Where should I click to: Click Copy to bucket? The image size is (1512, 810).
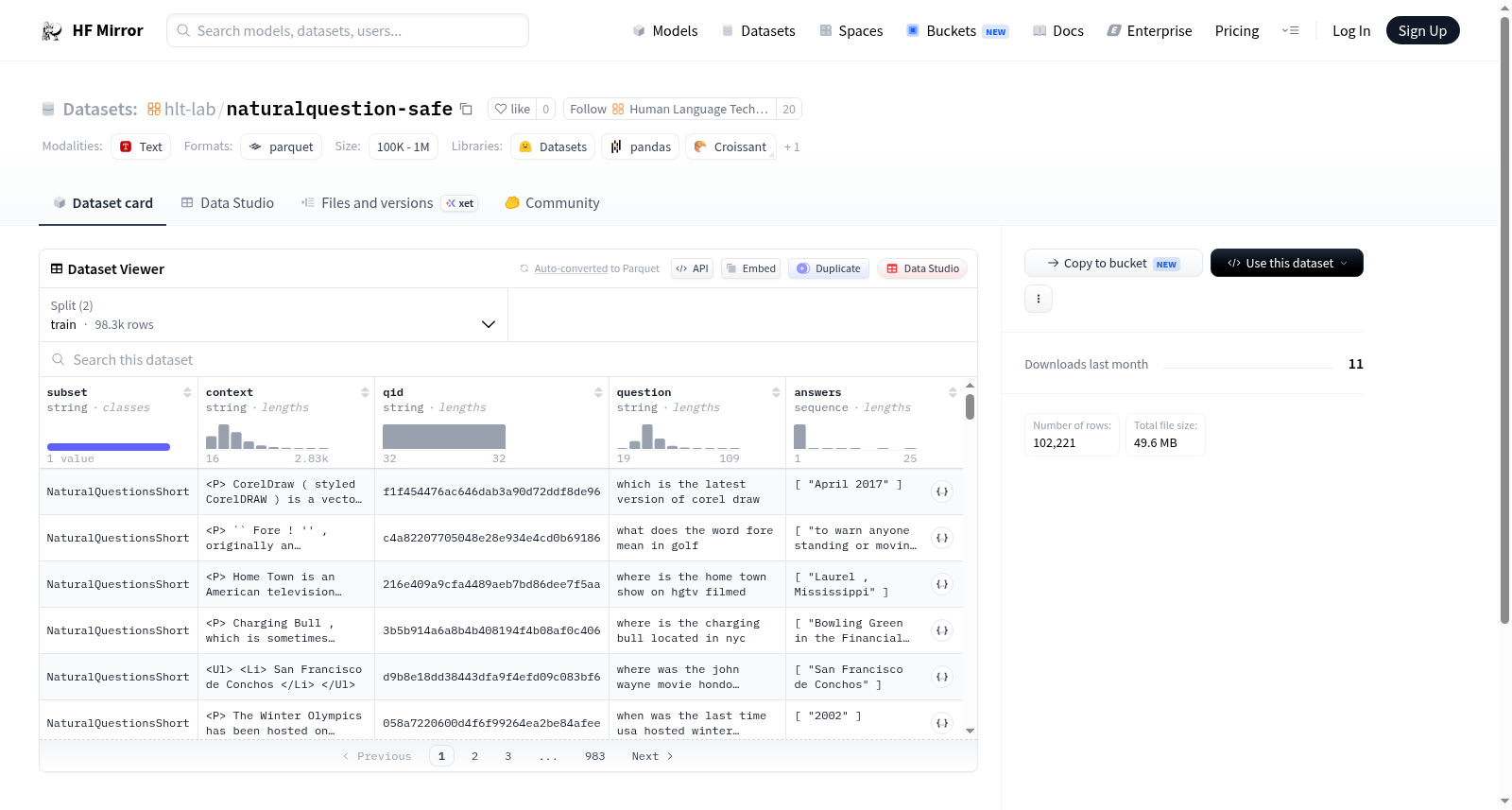[x=1113, y=263]
